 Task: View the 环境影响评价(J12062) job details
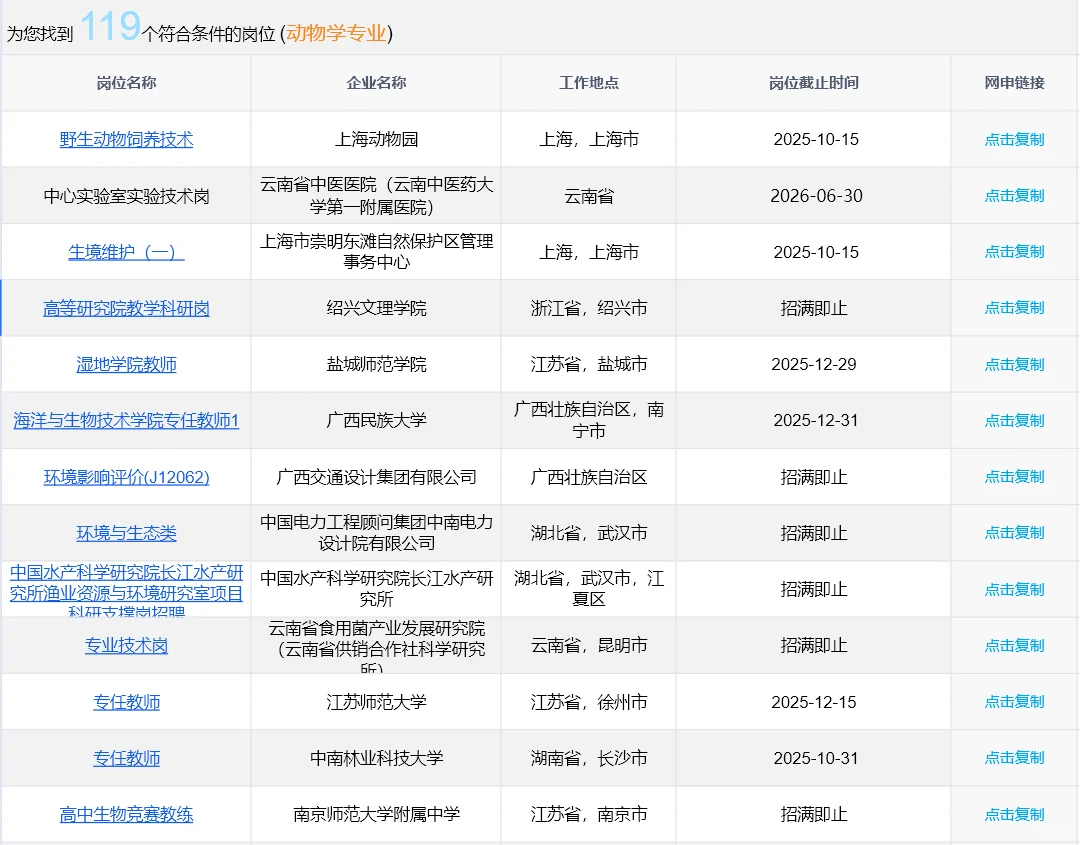pyautogui.click(x=127, y=477)
